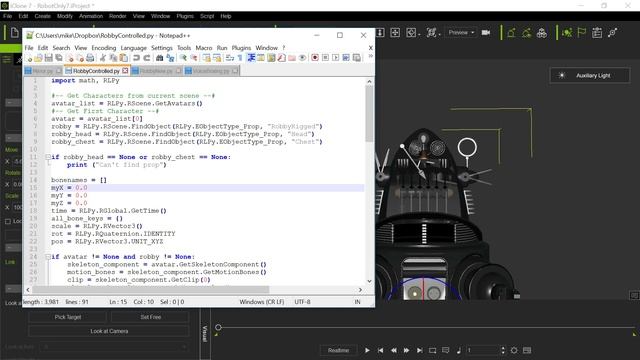Click the Print icon in Notepad++ toolbar
This screenshot has width=640, height=360.
pos(90,58)
